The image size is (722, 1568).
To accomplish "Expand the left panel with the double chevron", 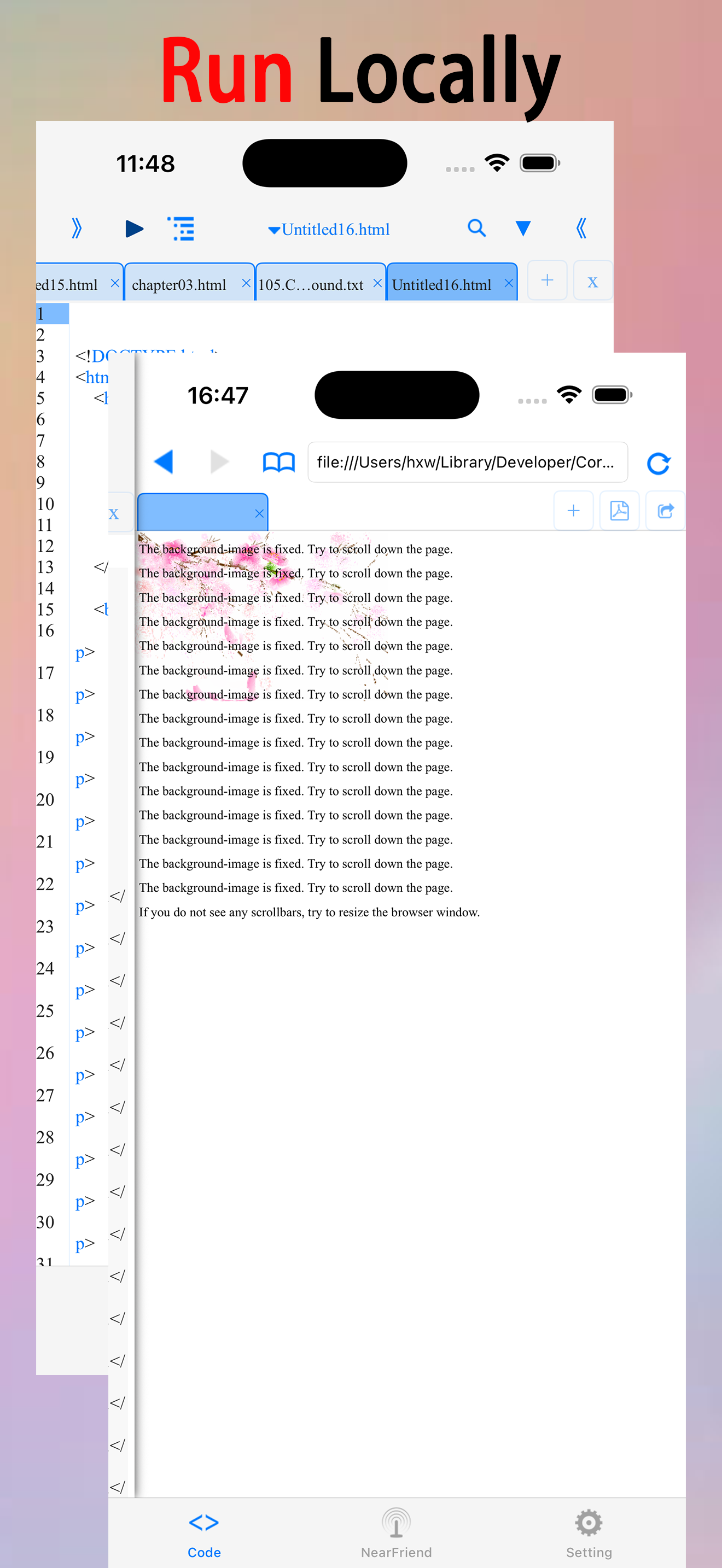I will (77, 229).
